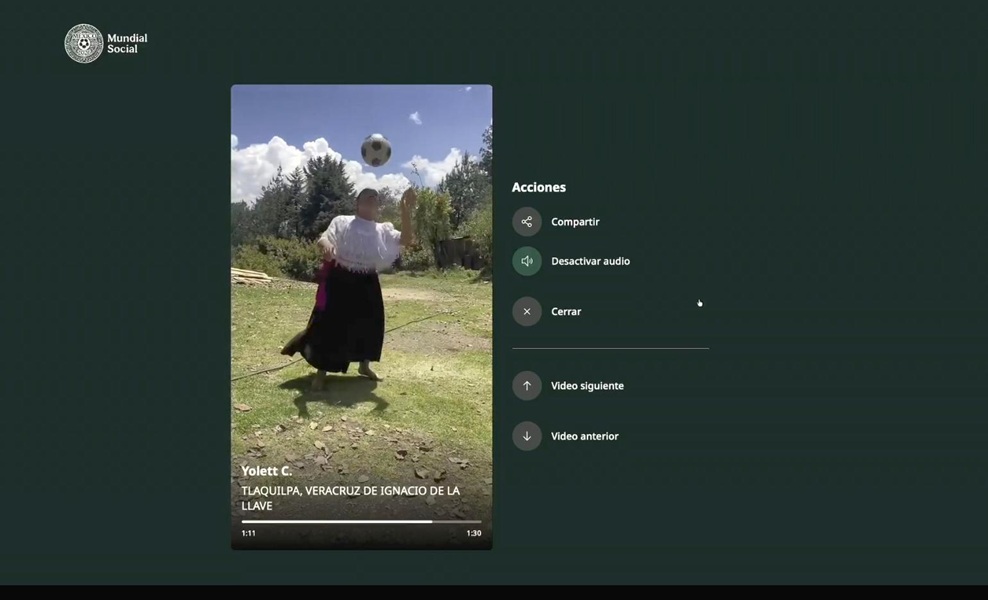Viewport: 988px width, 600px height.
Task: Click the down arrow icon for previous video
Action: (527, 436)
